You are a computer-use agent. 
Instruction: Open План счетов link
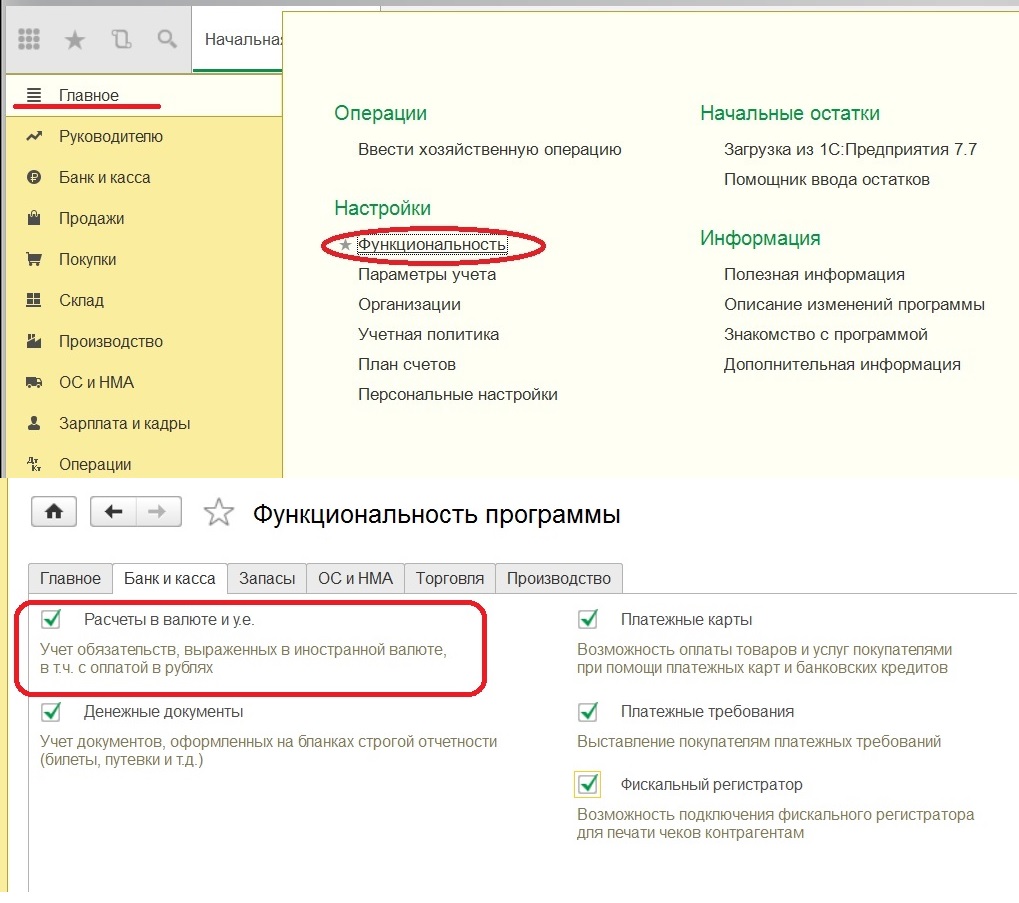407,364
